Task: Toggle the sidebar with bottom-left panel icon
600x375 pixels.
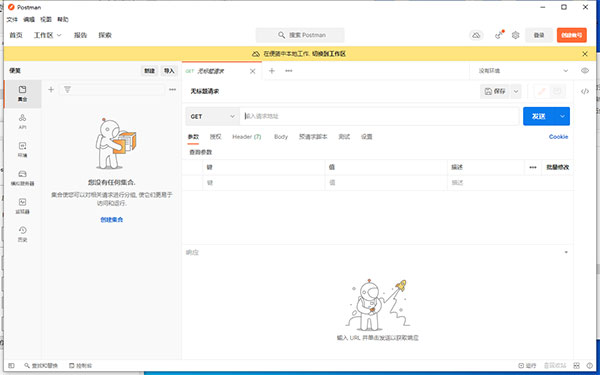Action: point(11,366)
